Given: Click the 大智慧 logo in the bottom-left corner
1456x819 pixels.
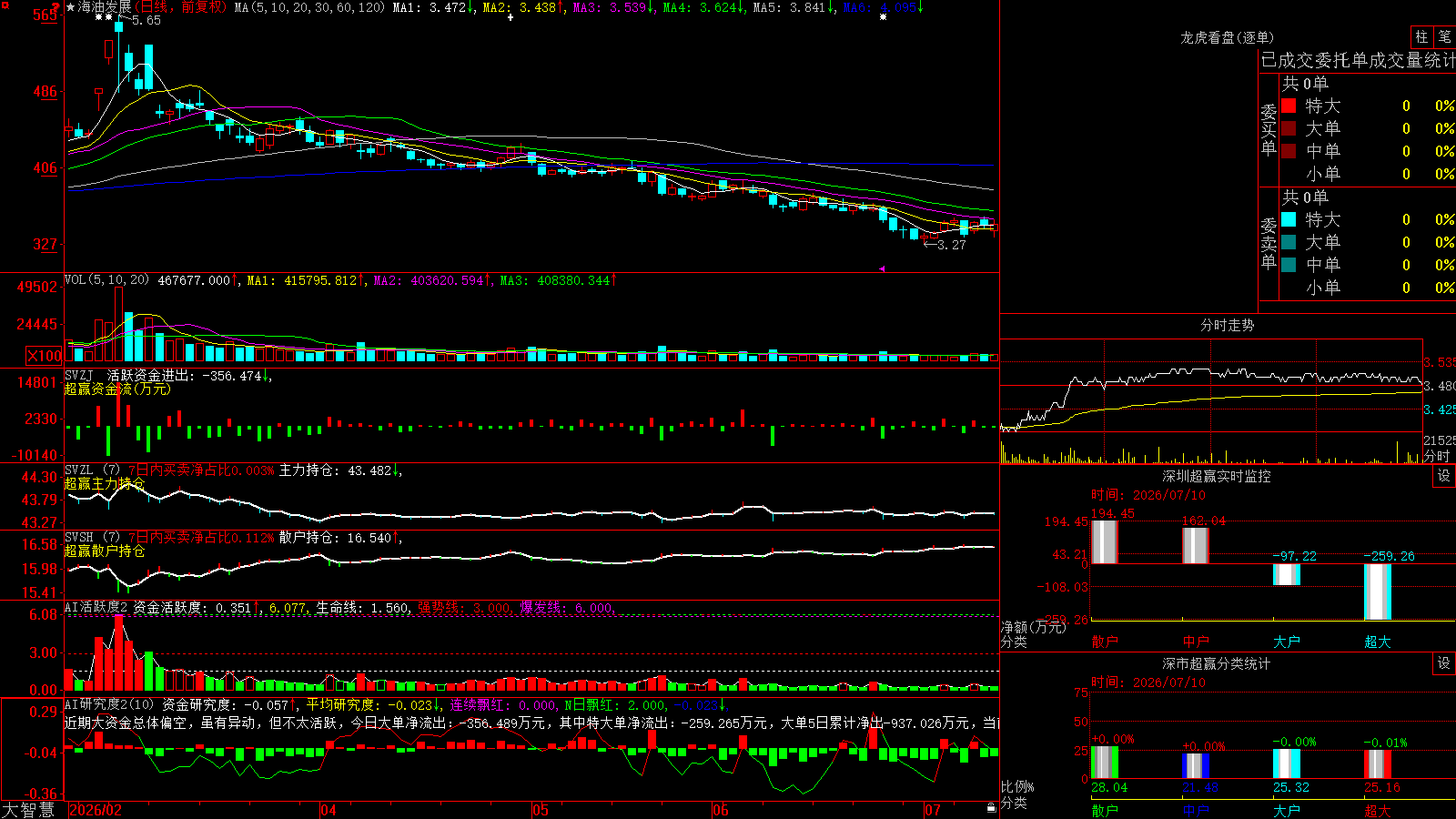Looking at the screenshot, I should [x=28, y=809].
